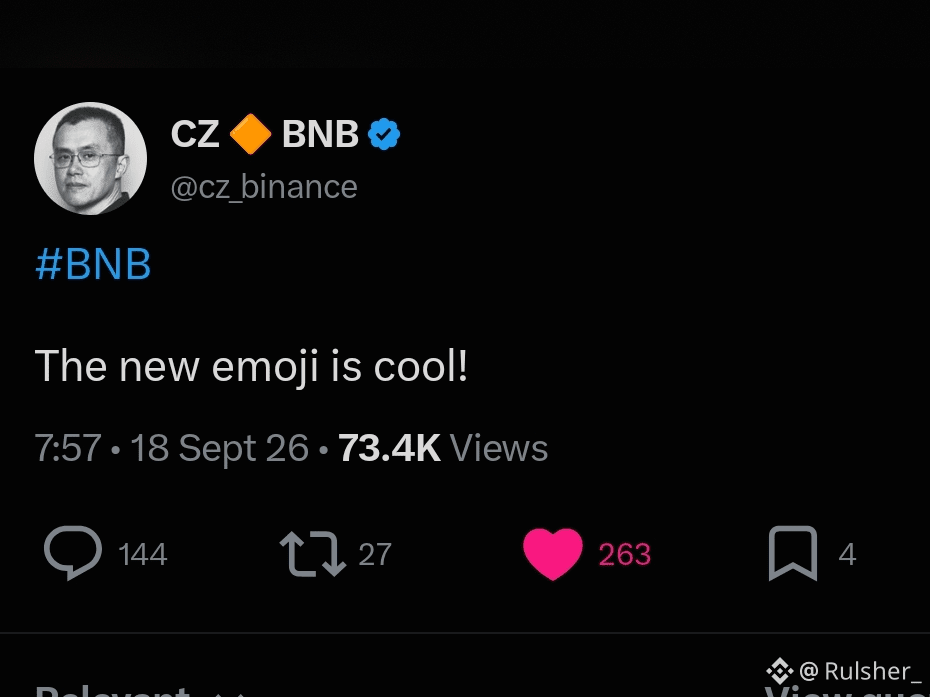Click the reply speech bubble icon
The image size is (930, 697).
pyautogui.click(x=73, y=553)
